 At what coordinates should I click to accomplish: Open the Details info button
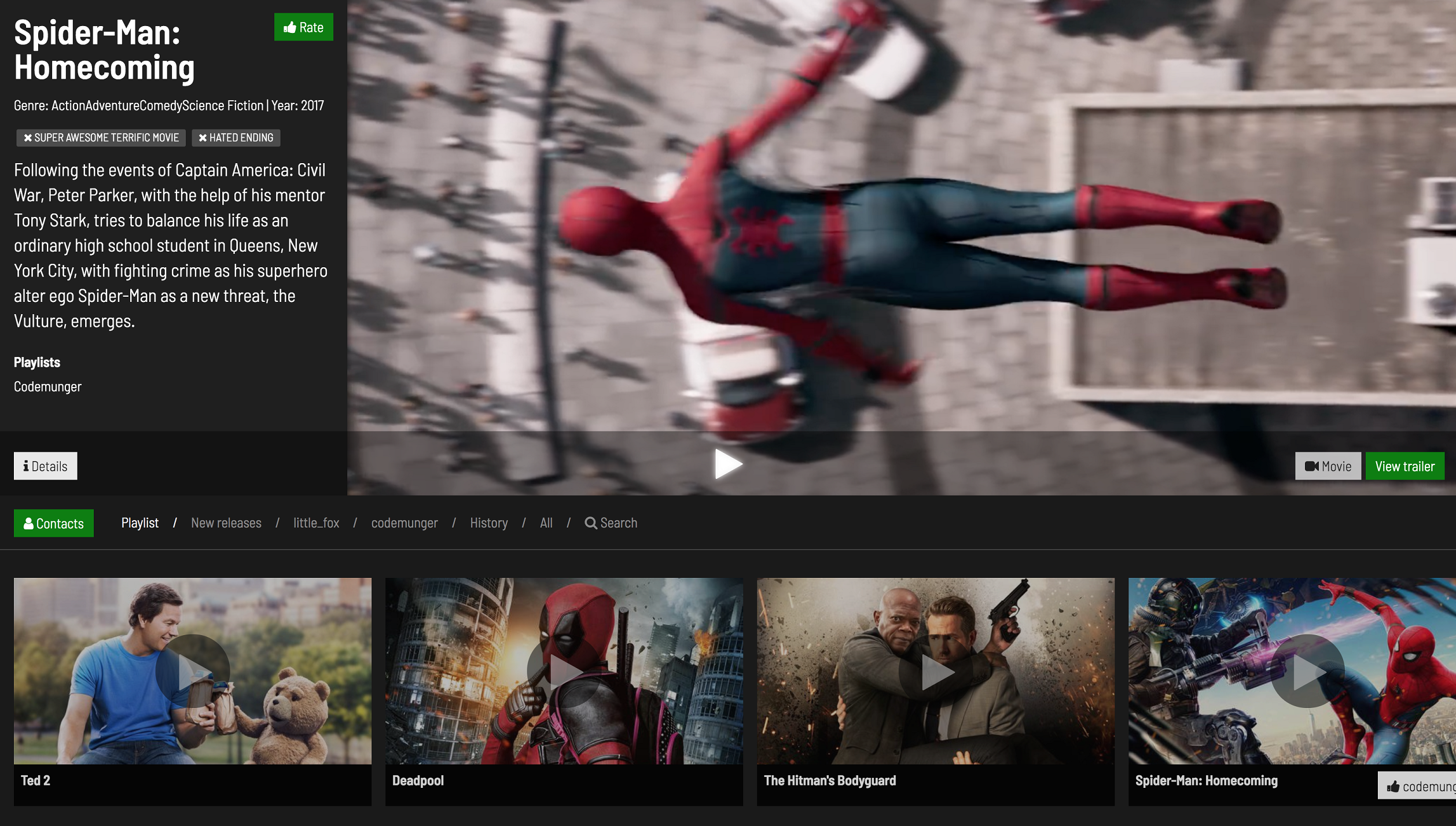(45, 466)
